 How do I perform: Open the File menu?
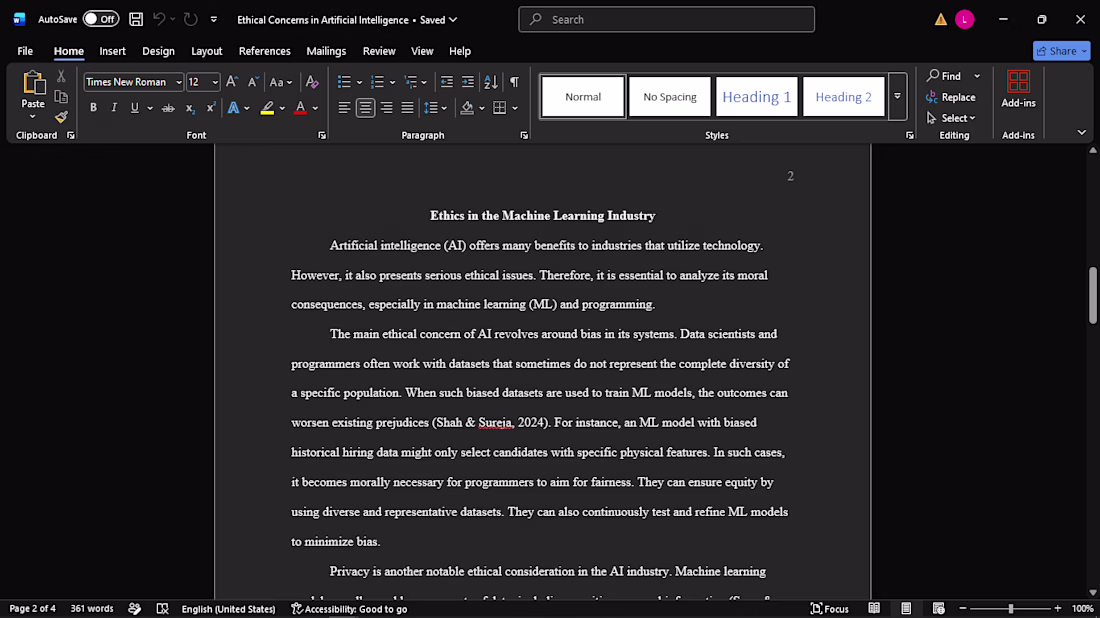(x=25, y=51)
